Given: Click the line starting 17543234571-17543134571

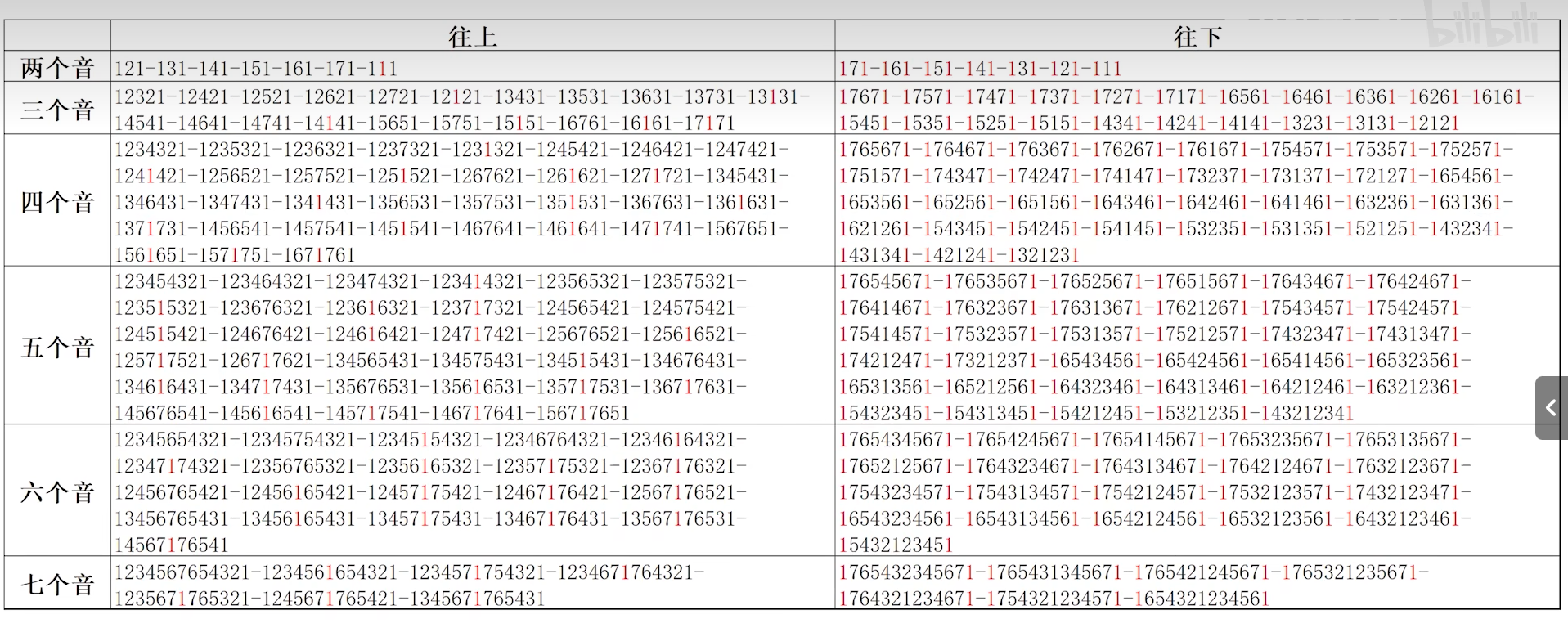Looking at the screenshot, I should [1156, 491].
